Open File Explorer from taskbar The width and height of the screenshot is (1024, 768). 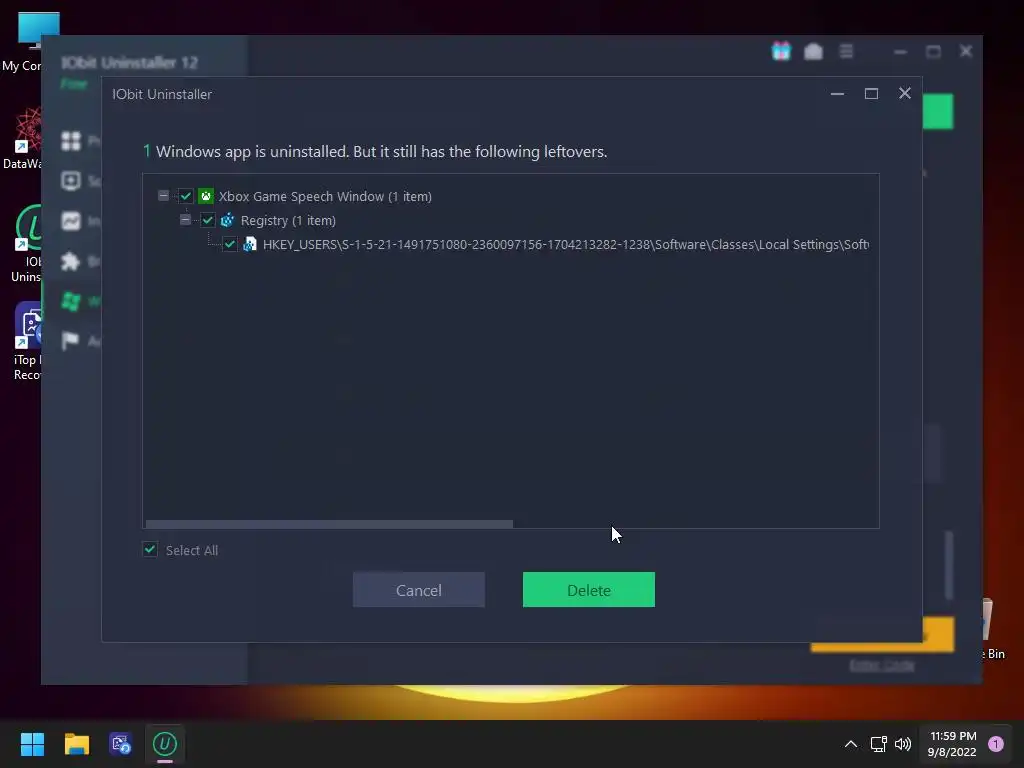(x=76, y=744)
